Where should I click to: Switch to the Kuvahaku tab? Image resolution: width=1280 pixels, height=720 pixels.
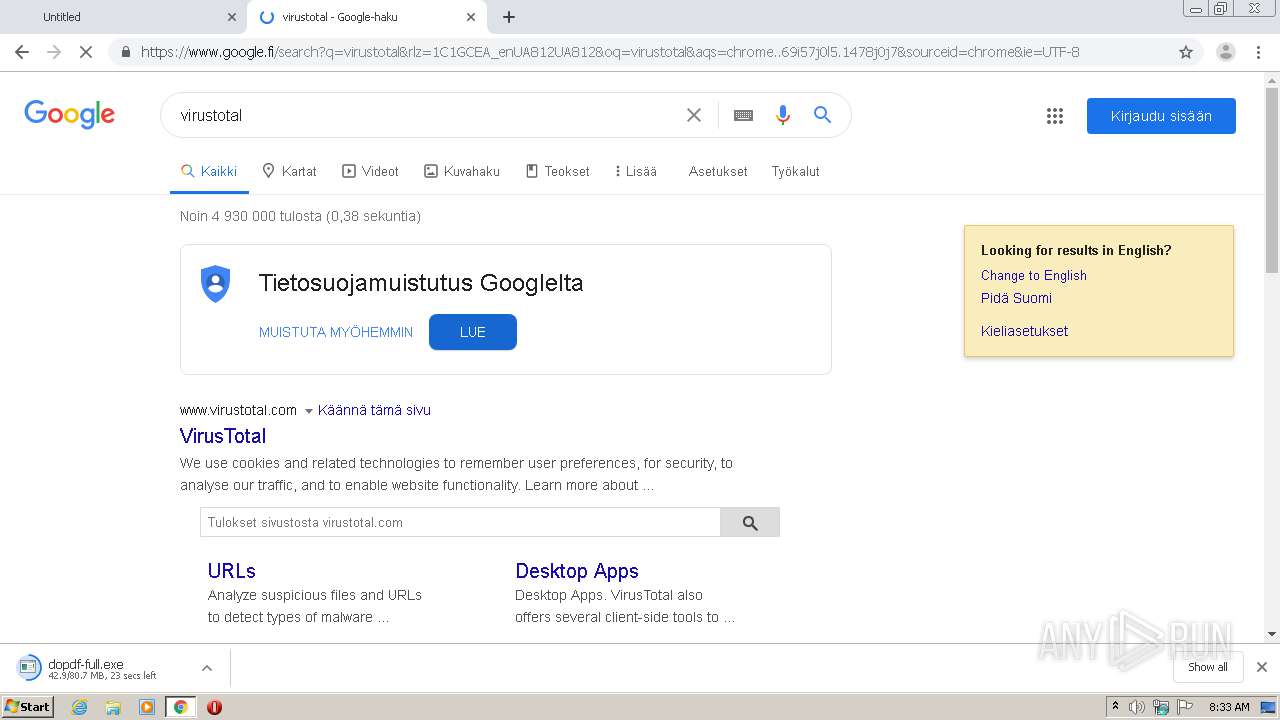point(462,171)
